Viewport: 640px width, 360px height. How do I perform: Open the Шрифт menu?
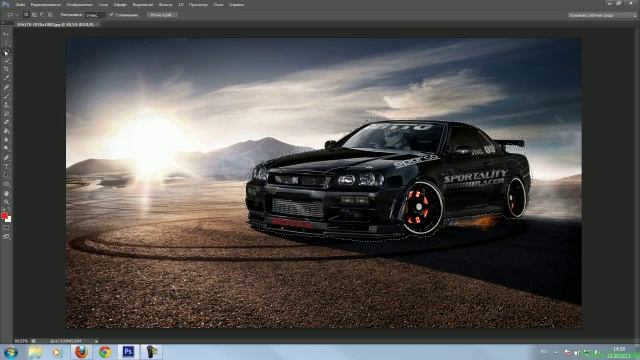point(120,4)
